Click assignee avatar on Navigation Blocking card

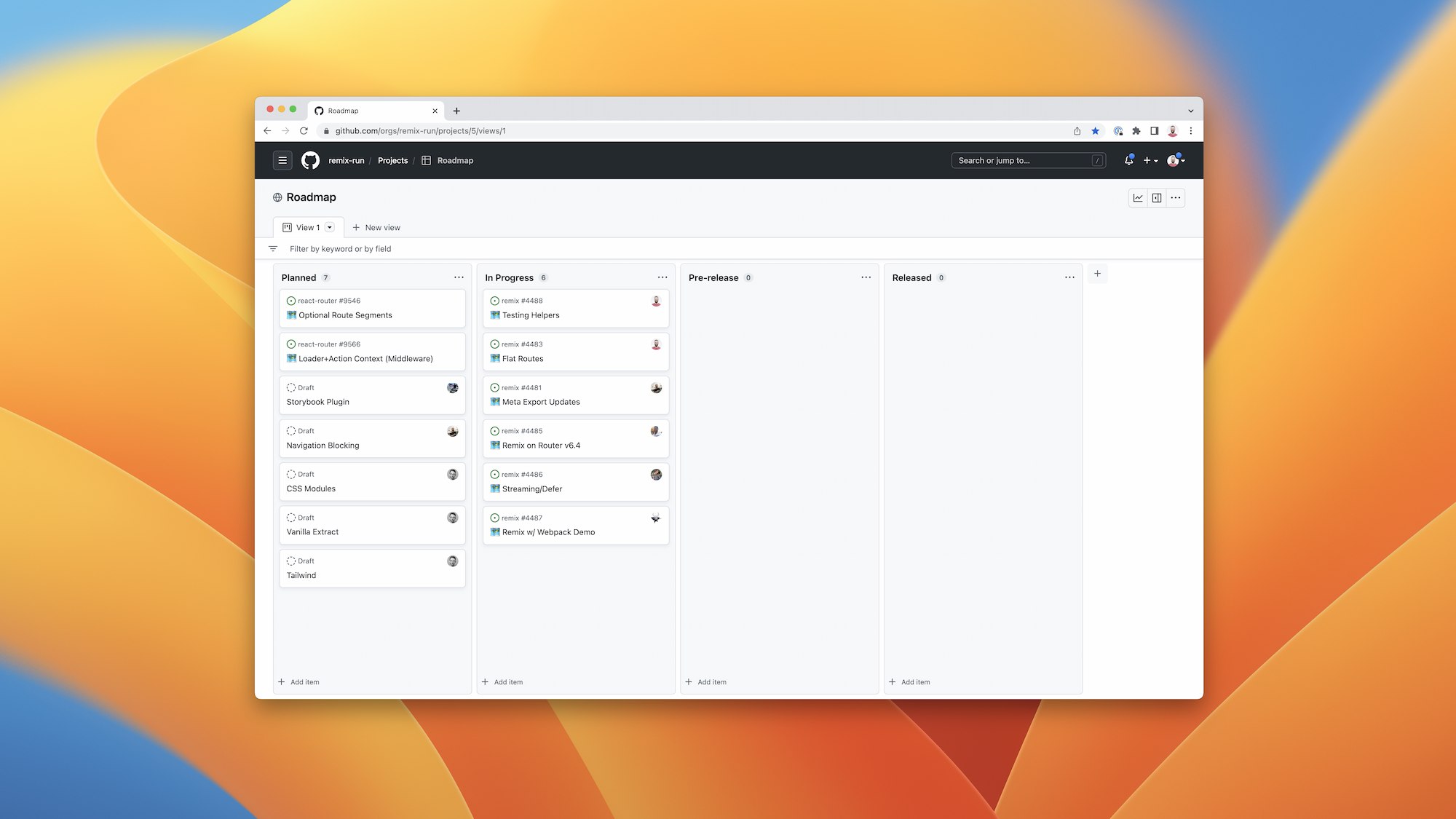(452, 431)
